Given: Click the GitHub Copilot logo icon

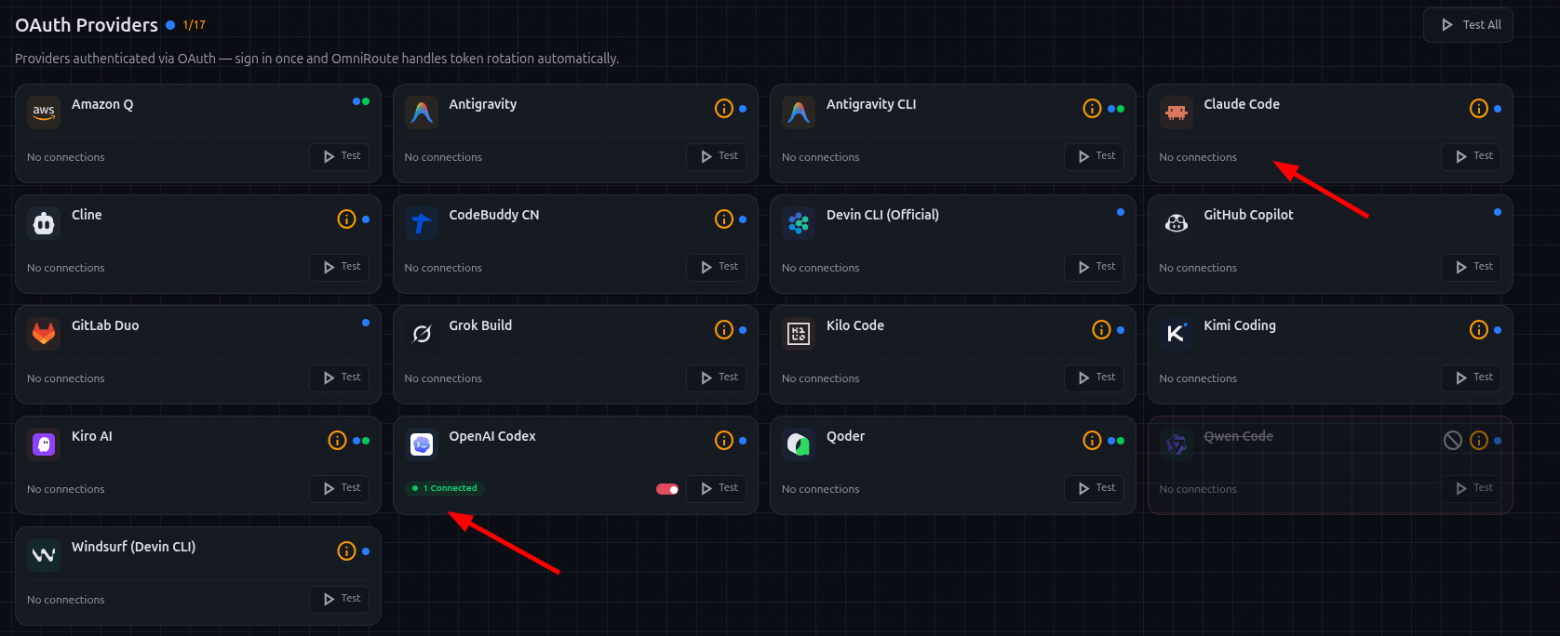Looking at the screenshot, I should [1176, 223].
